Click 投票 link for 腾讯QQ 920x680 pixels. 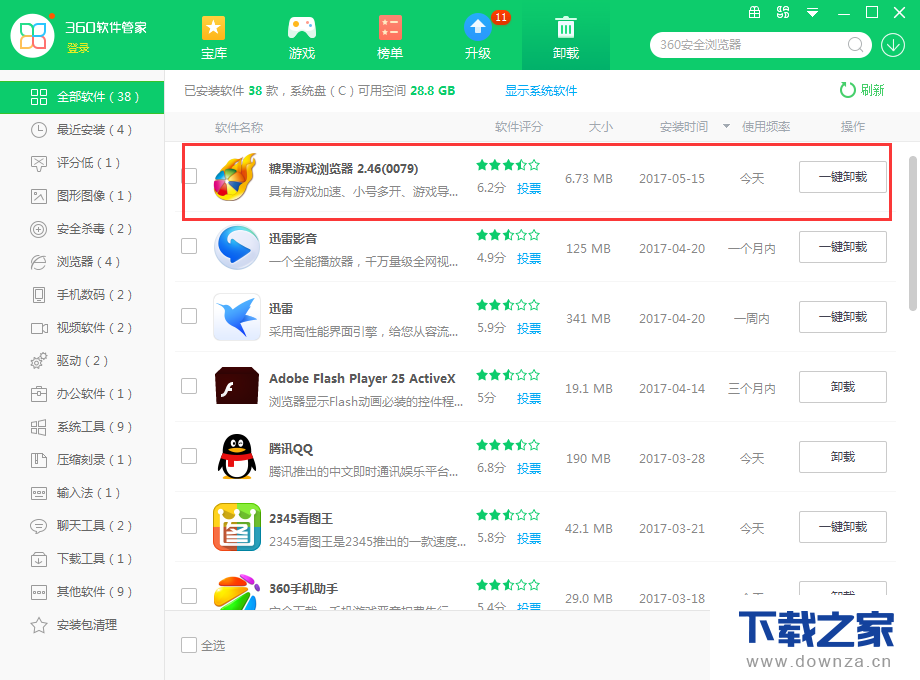(529, 468)
